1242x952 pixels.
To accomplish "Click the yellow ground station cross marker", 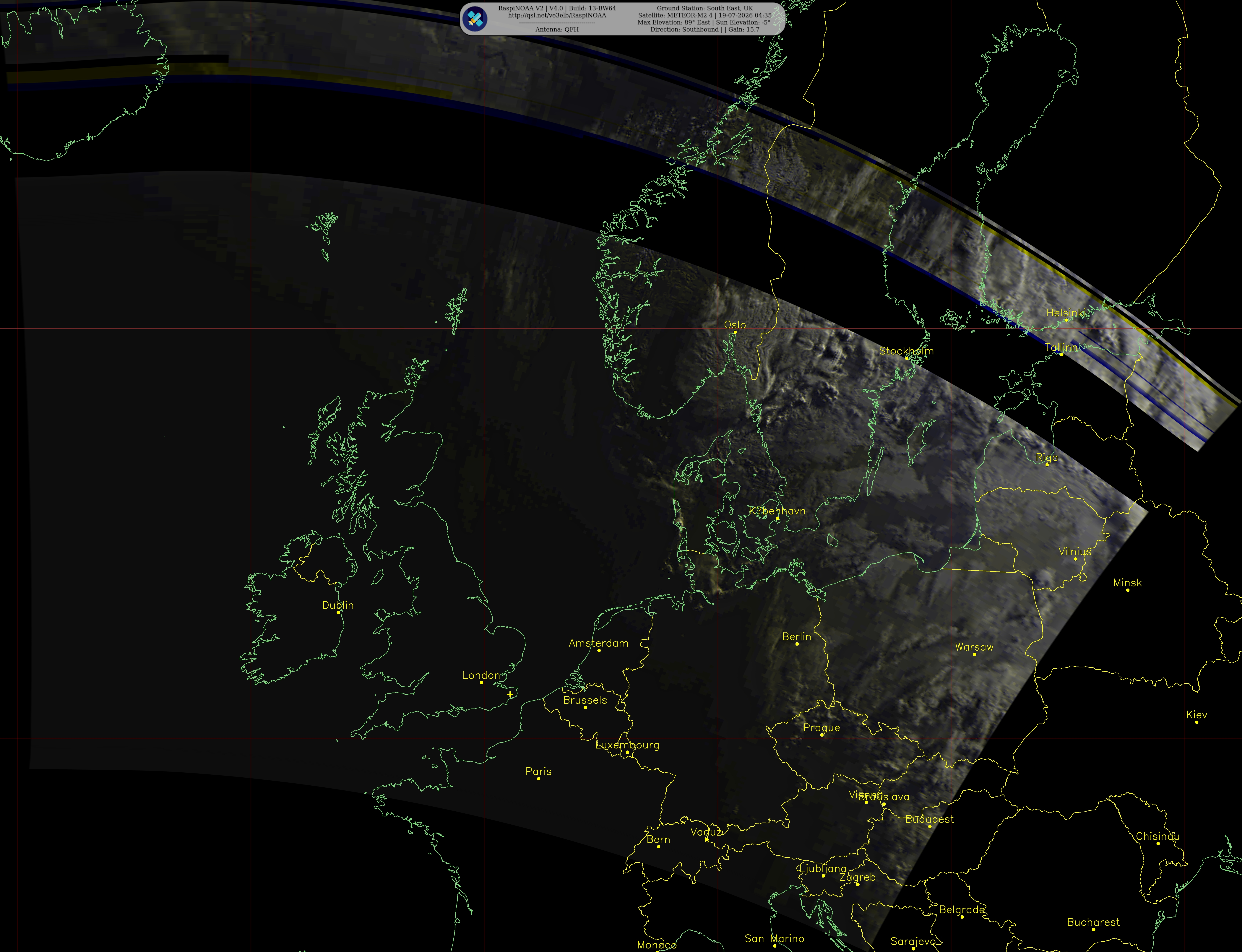I will 510,694.
